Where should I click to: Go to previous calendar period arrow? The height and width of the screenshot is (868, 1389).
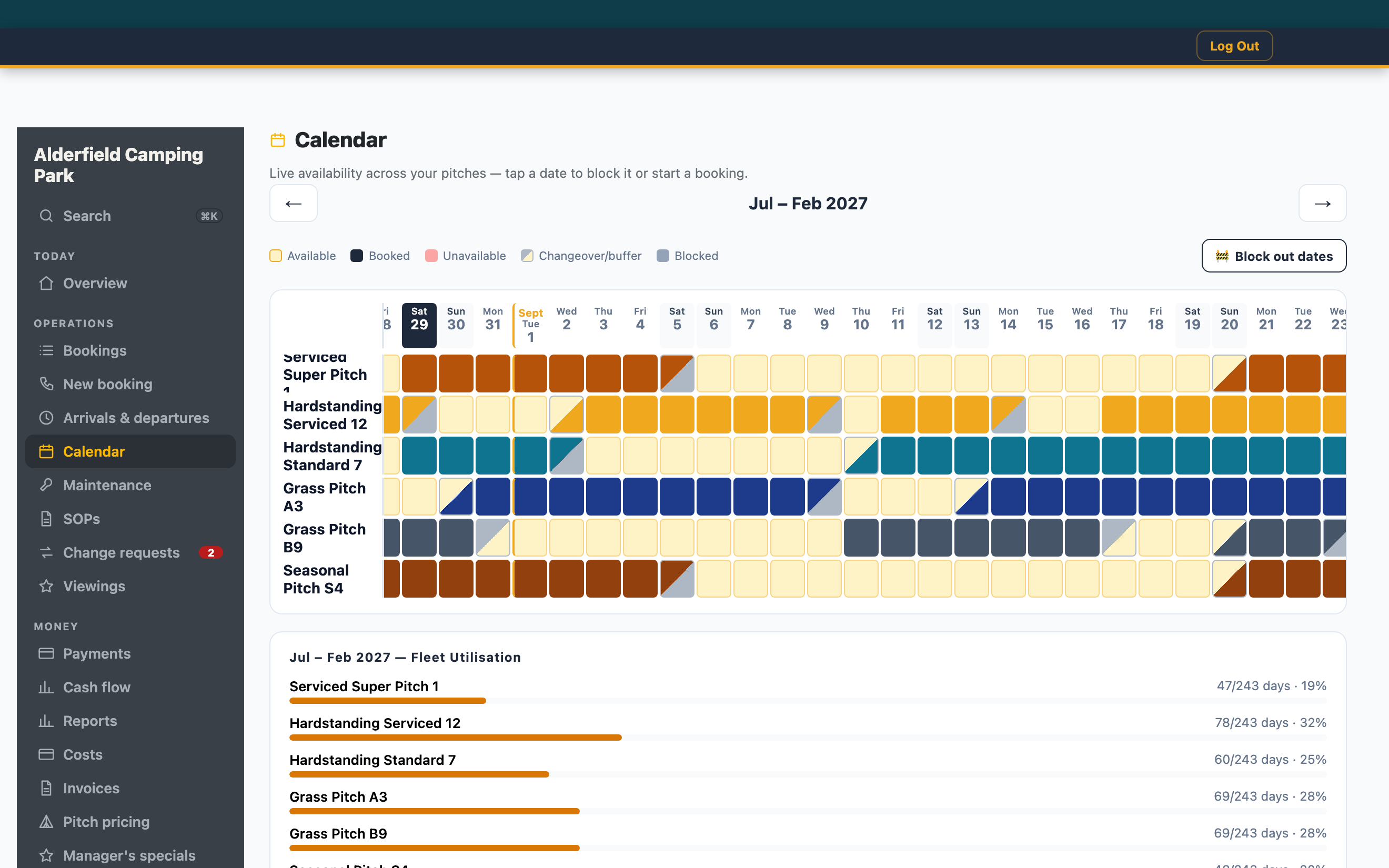point(293,203)
